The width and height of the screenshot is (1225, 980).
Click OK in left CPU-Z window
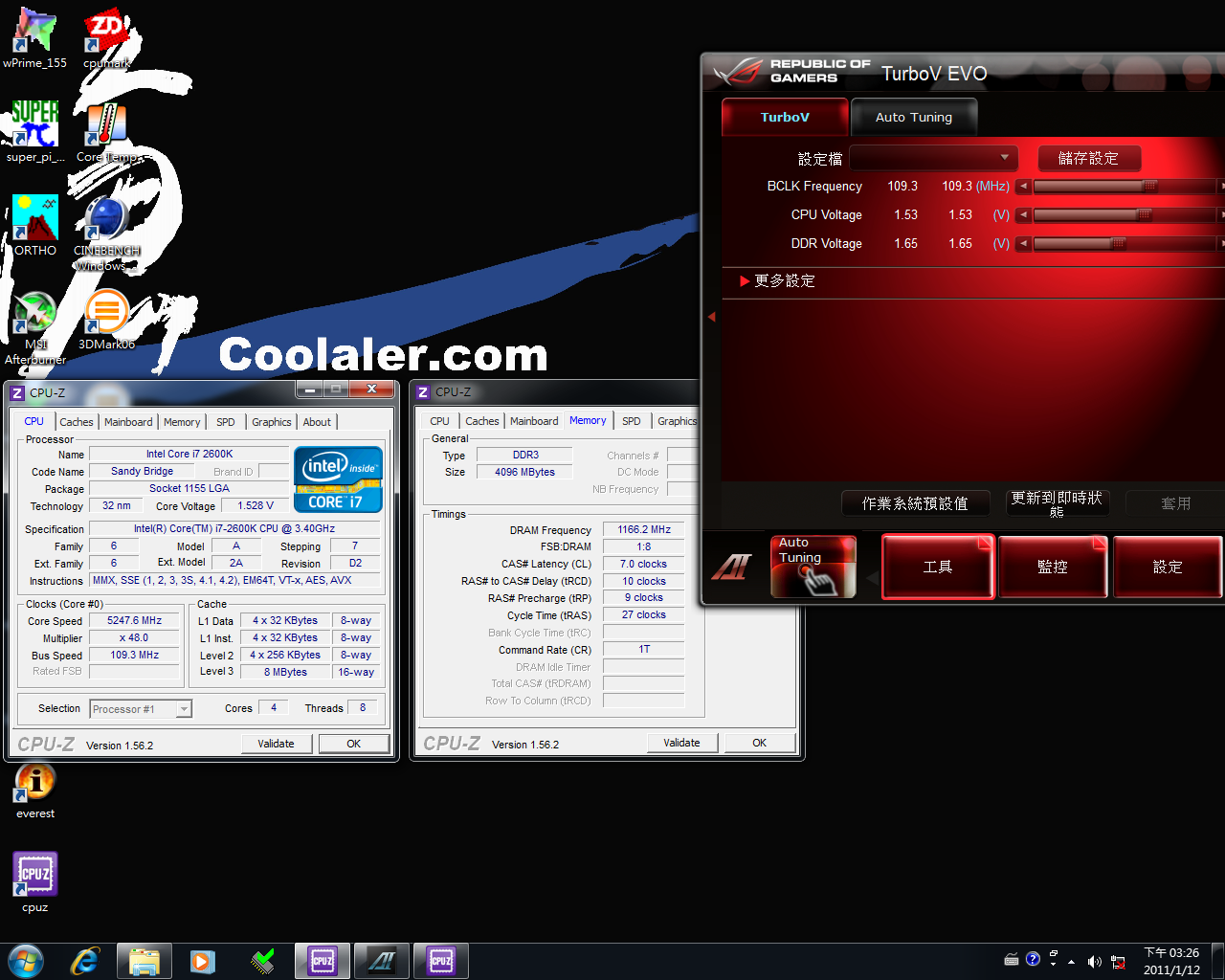[x=354, y=744]
